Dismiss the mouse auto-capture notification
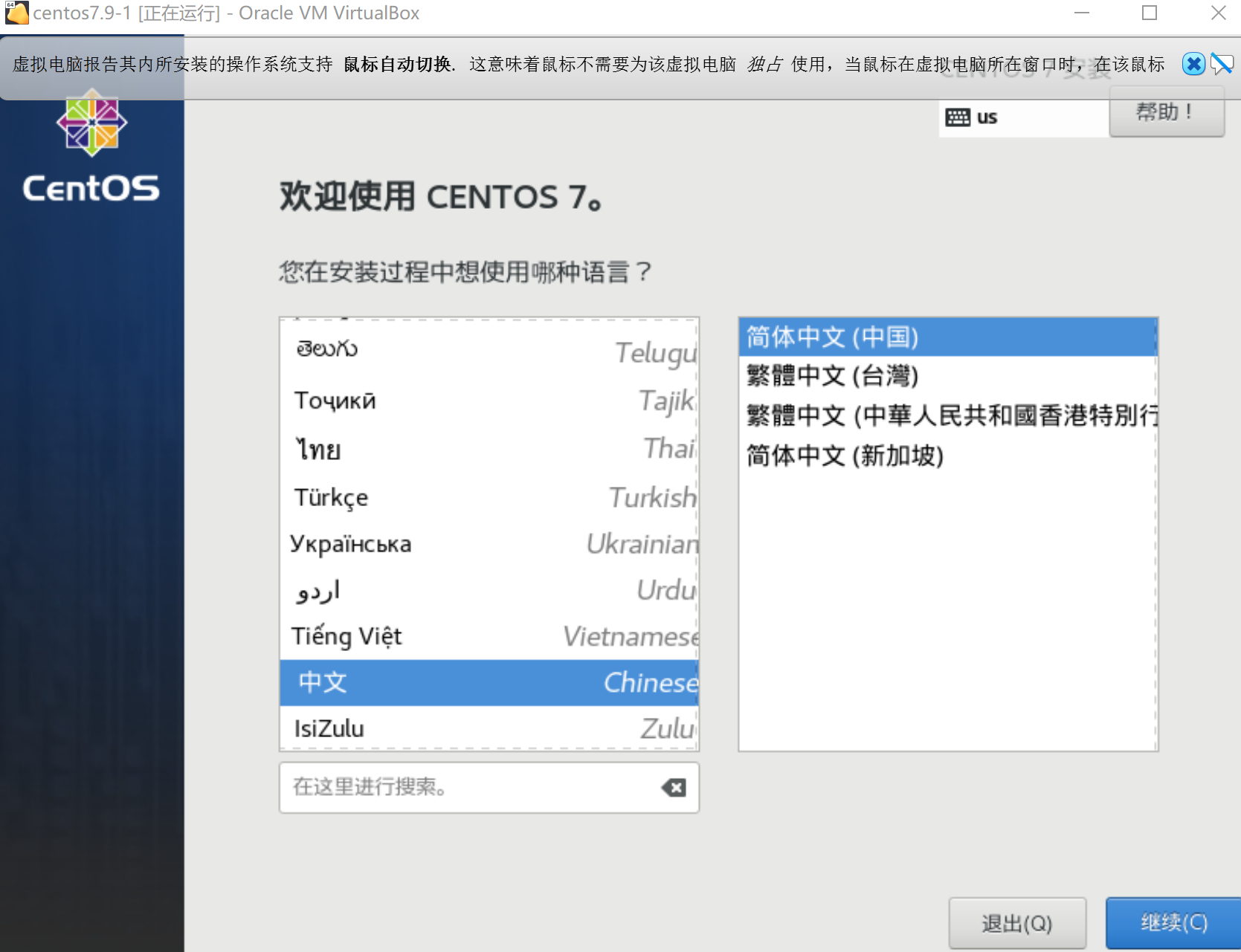This screenshot has height=952, width=1241. (x=1193, y=64)
